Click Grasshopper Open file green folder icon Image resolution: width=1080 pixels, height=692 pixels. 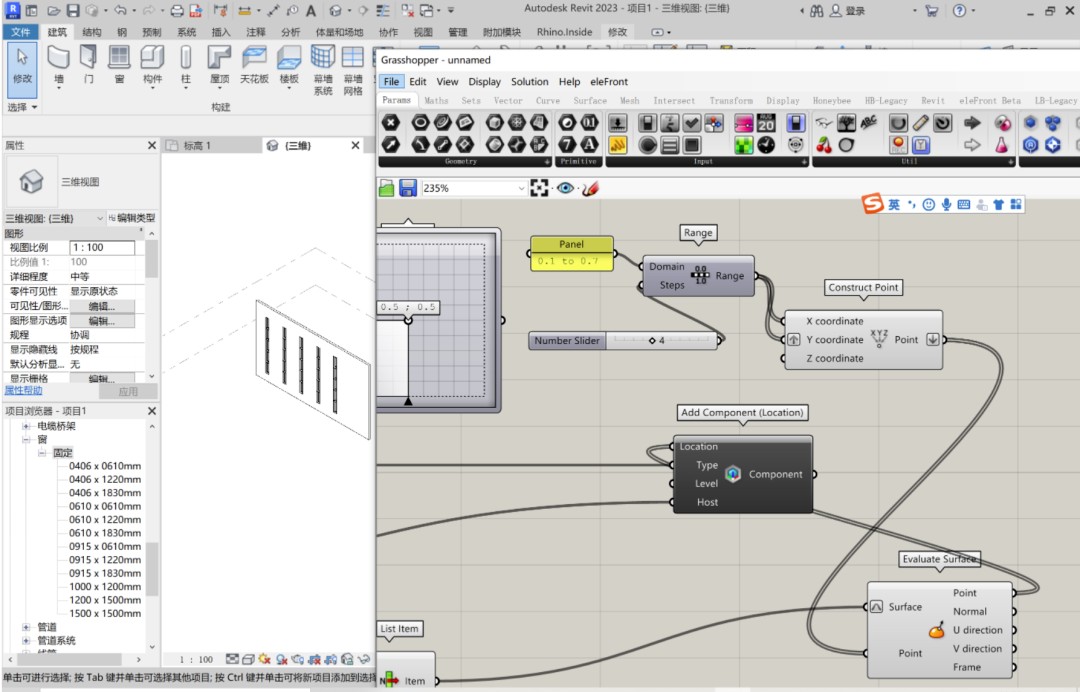pos(387,188)
